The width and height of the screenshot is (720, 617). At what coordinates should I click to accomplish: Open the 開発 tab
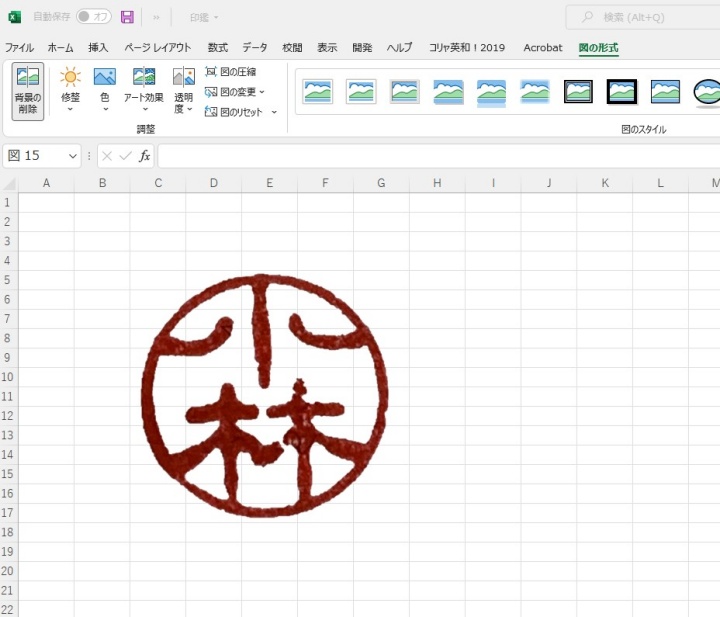point(362,48)
